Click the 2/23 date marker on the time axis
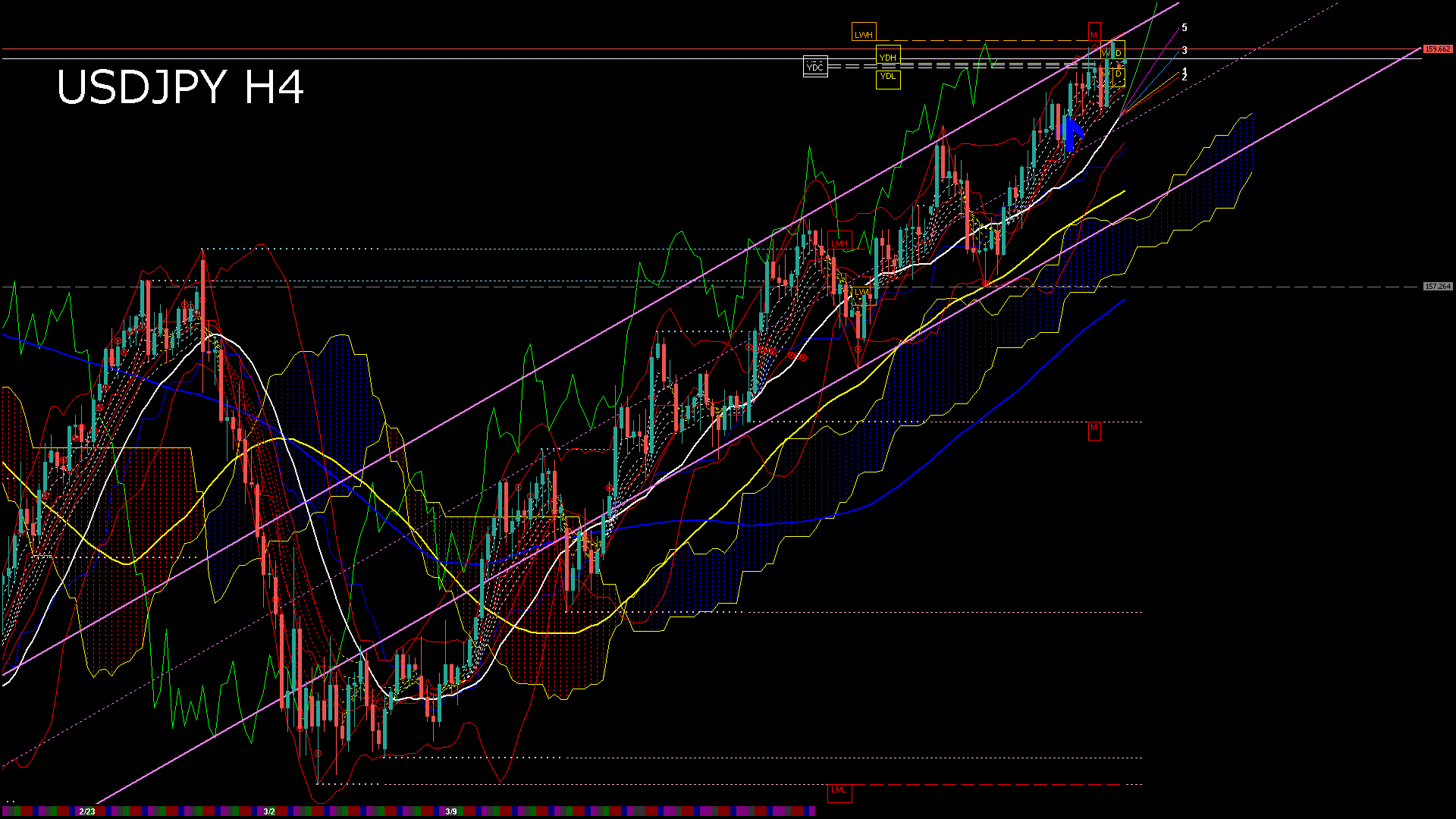Screen dimensions: 1456x819 pyautogui.click(x=87, y=811)
